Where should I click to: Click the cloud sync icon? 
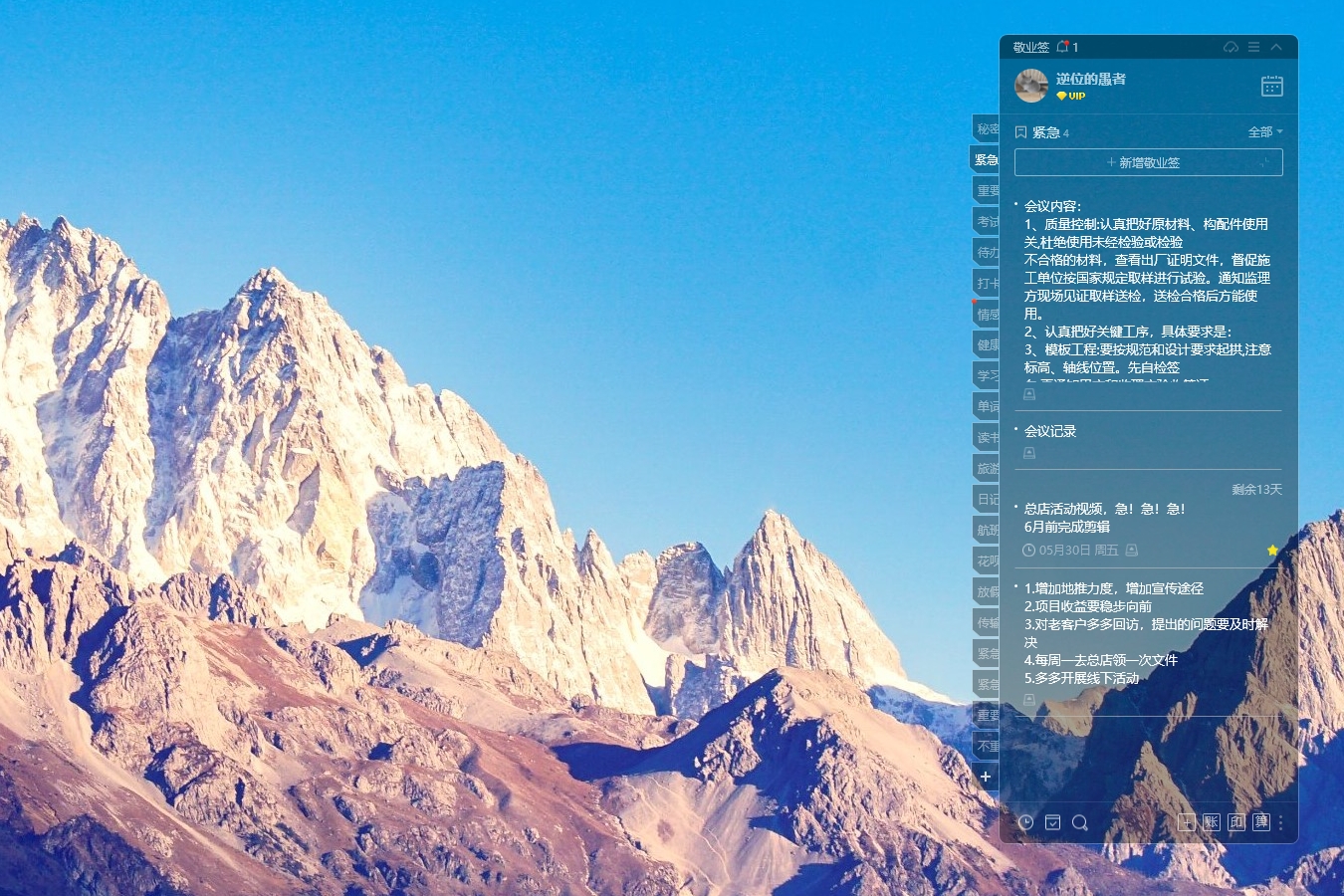1231,47
